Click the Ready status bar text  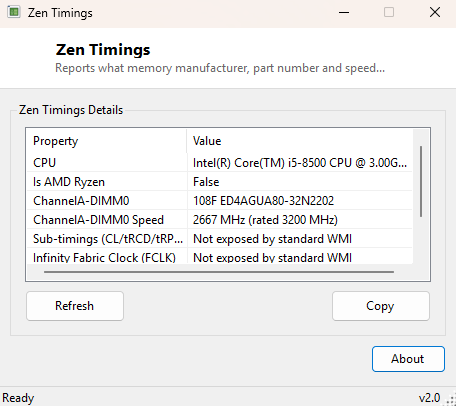pos(18,398)
